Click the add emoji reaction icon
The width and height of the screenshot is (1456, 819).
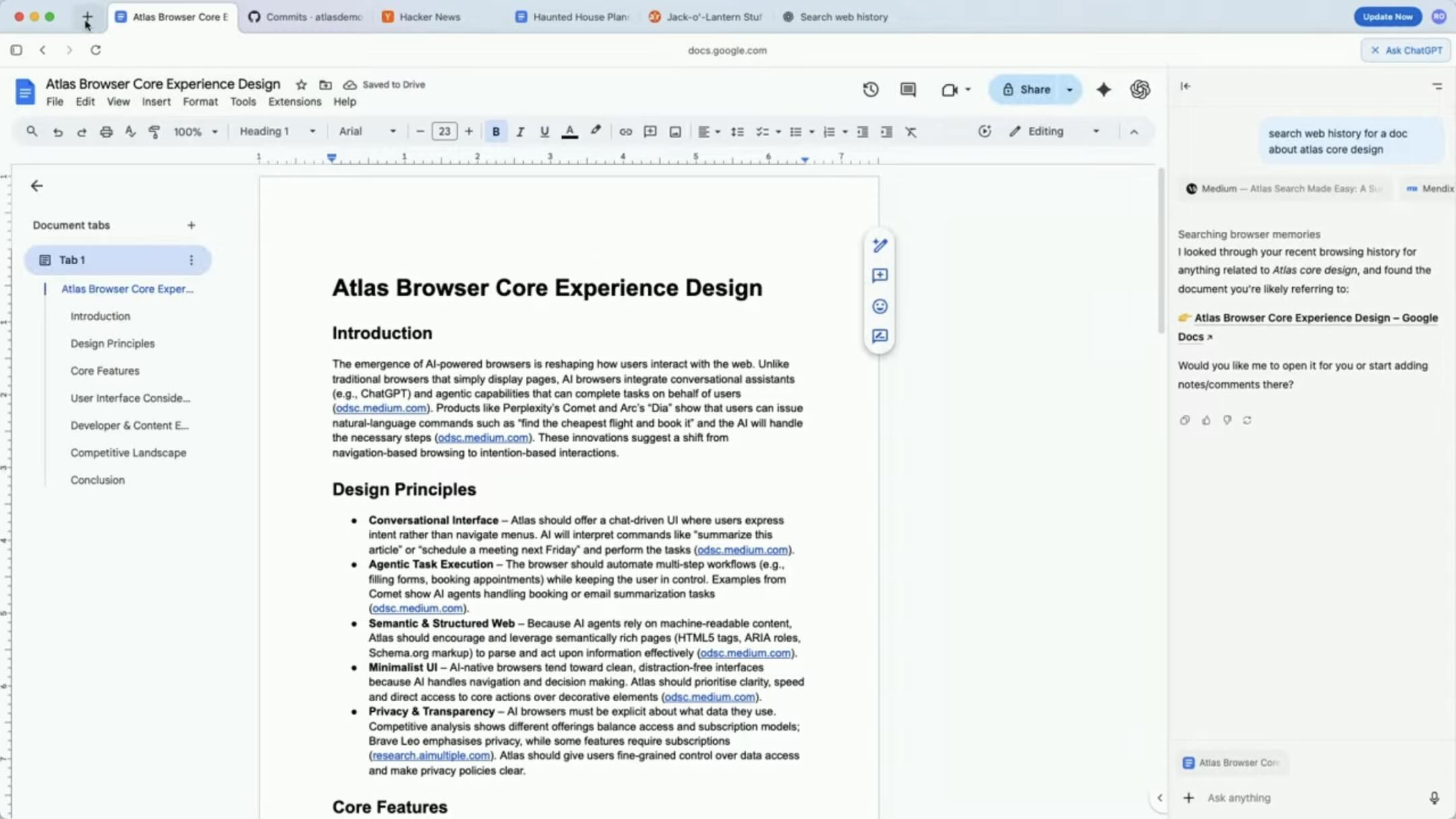[880, 306]
